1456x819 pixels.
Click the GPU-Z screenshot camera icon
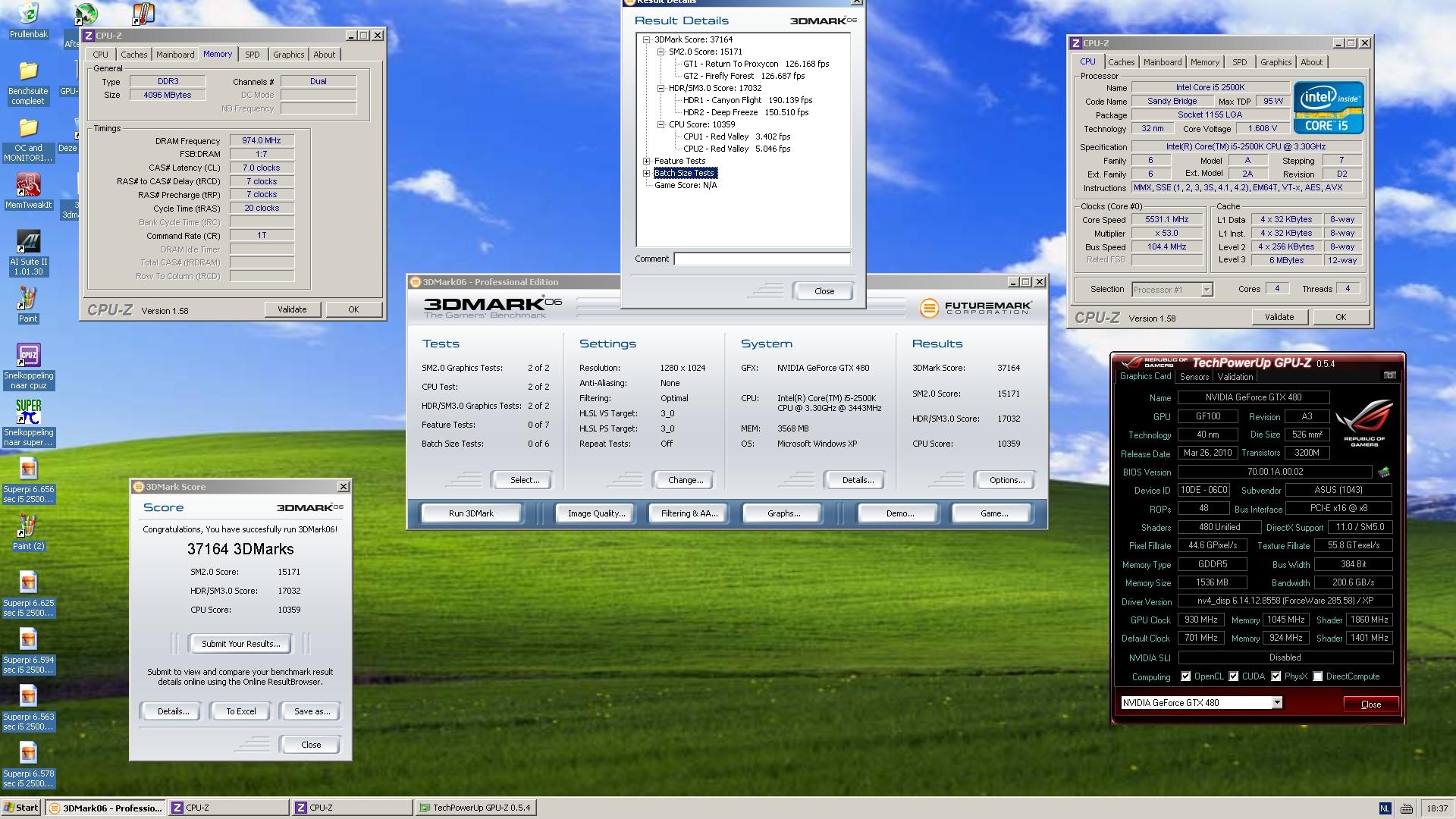(1389, 375)
